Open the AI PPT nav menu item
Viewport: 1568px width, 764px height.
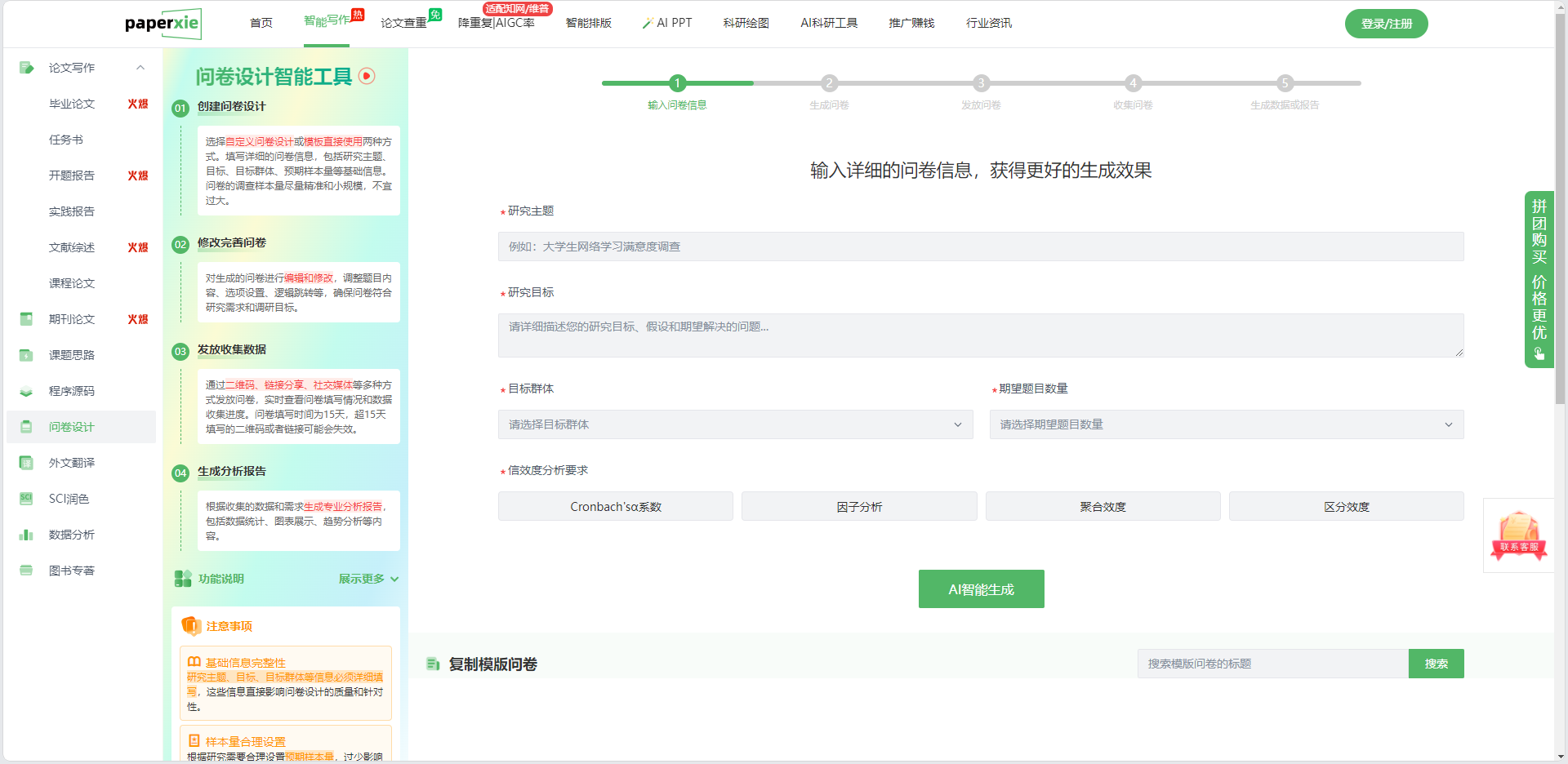tap(667, 23)
